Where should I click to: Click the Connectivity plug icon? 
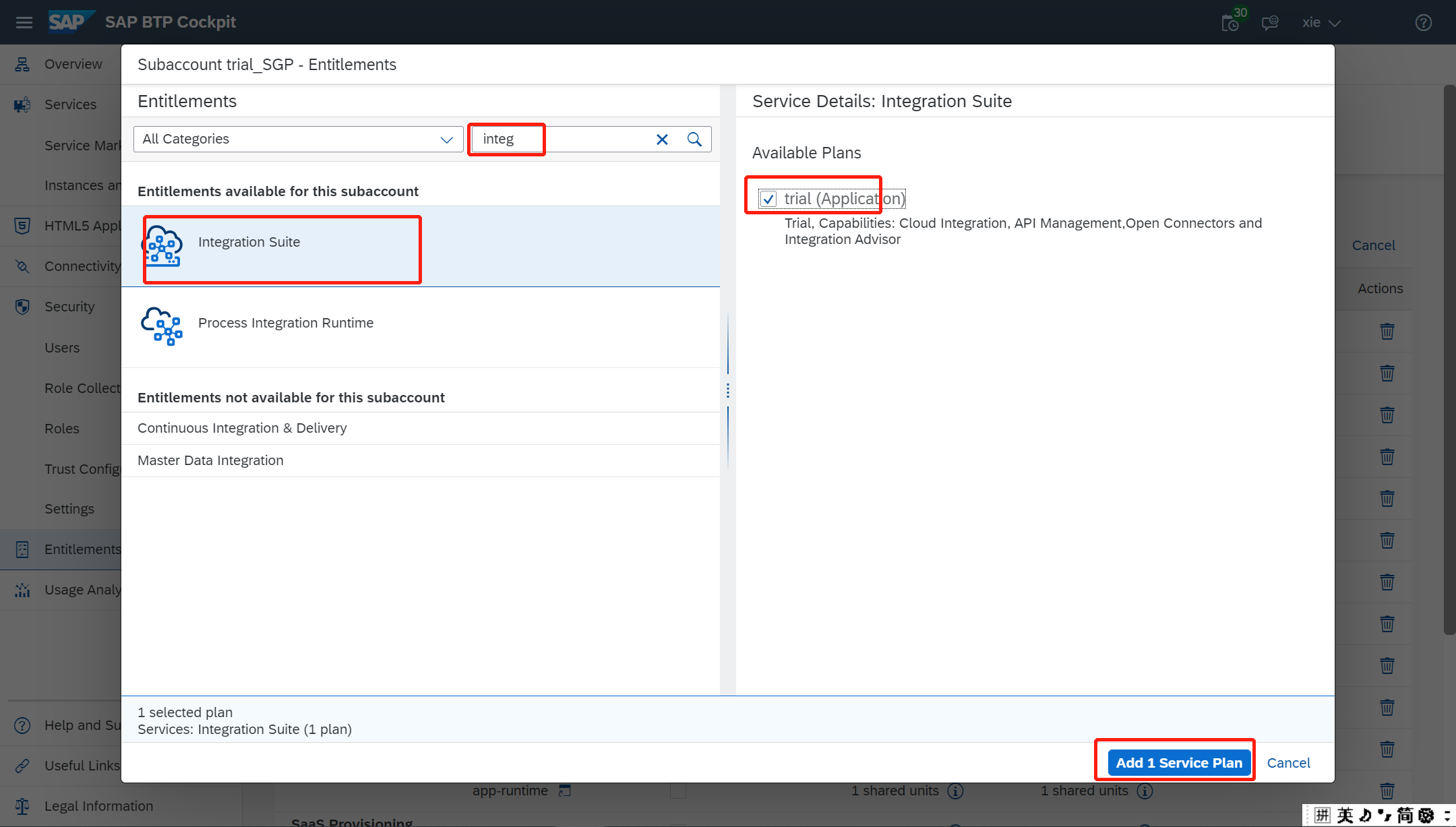pyautogui.click(x=22, y=266)
